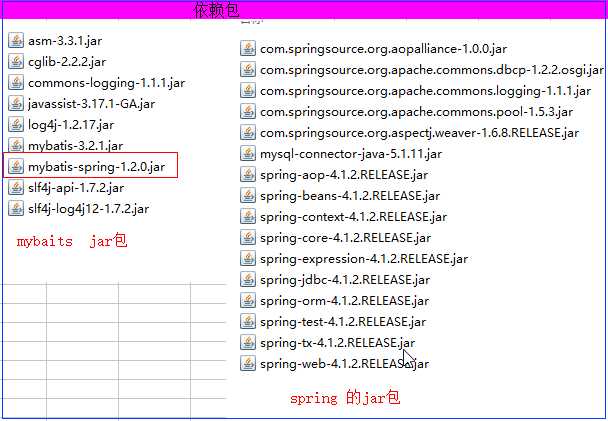
Task: Click the jar icon beside spring-tx-4.1.2.RELEASE.jar
Action: click(248, 342)
